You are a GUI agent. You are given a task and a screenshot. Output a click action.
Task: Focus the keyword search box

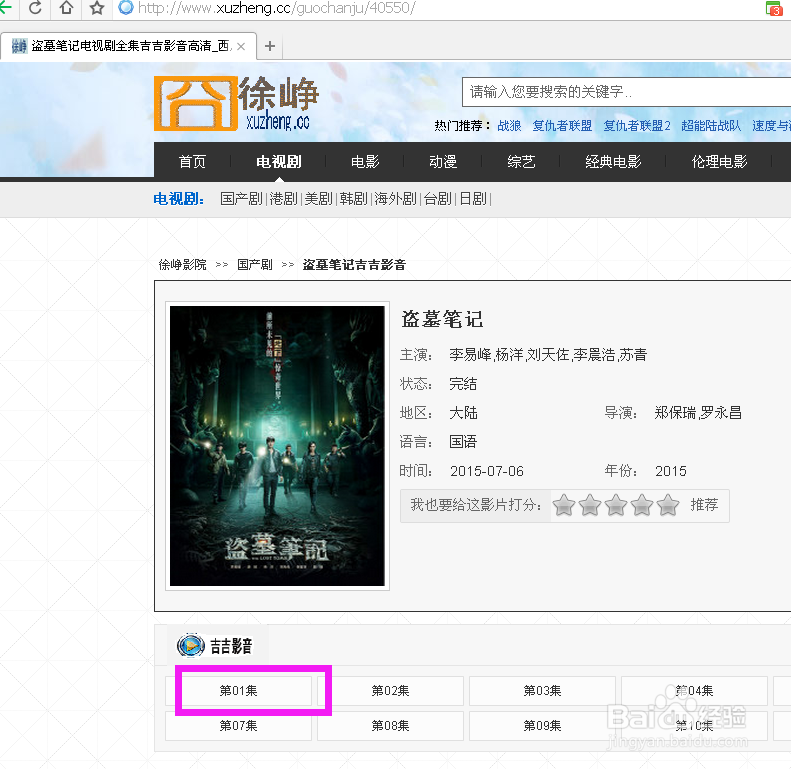pyautogui.click(x=626, y=92)
